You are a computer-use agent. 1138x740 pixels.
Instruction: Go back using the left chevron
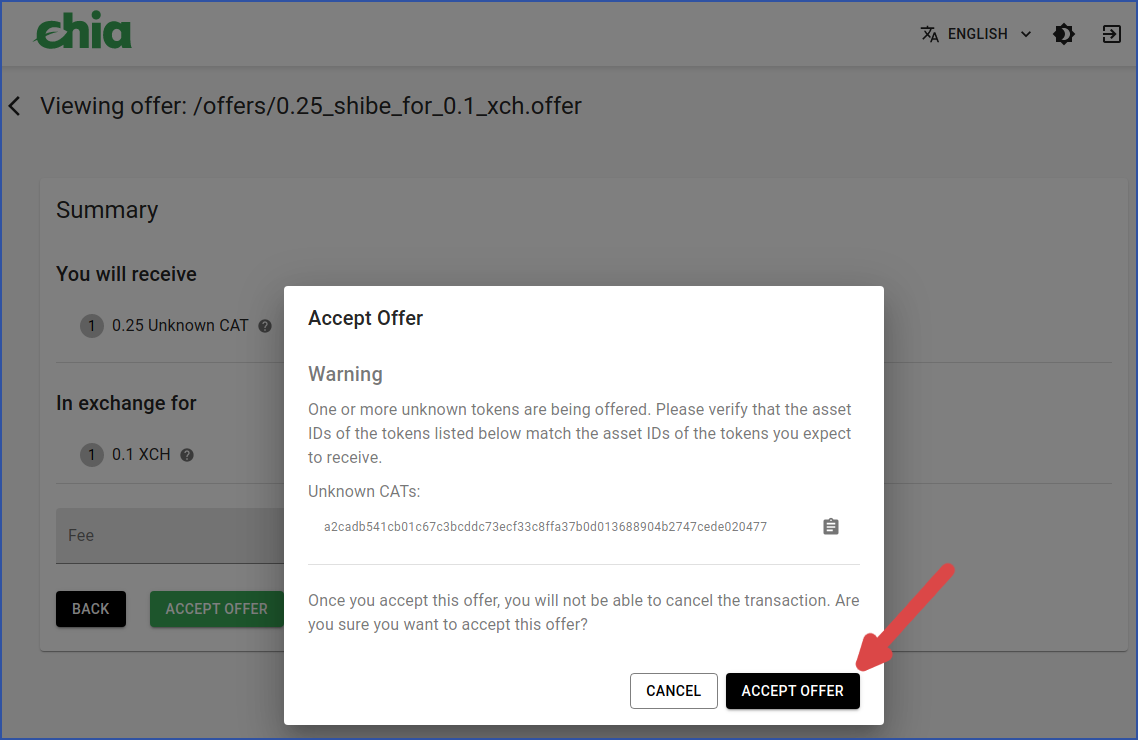(x=15, y=106)
